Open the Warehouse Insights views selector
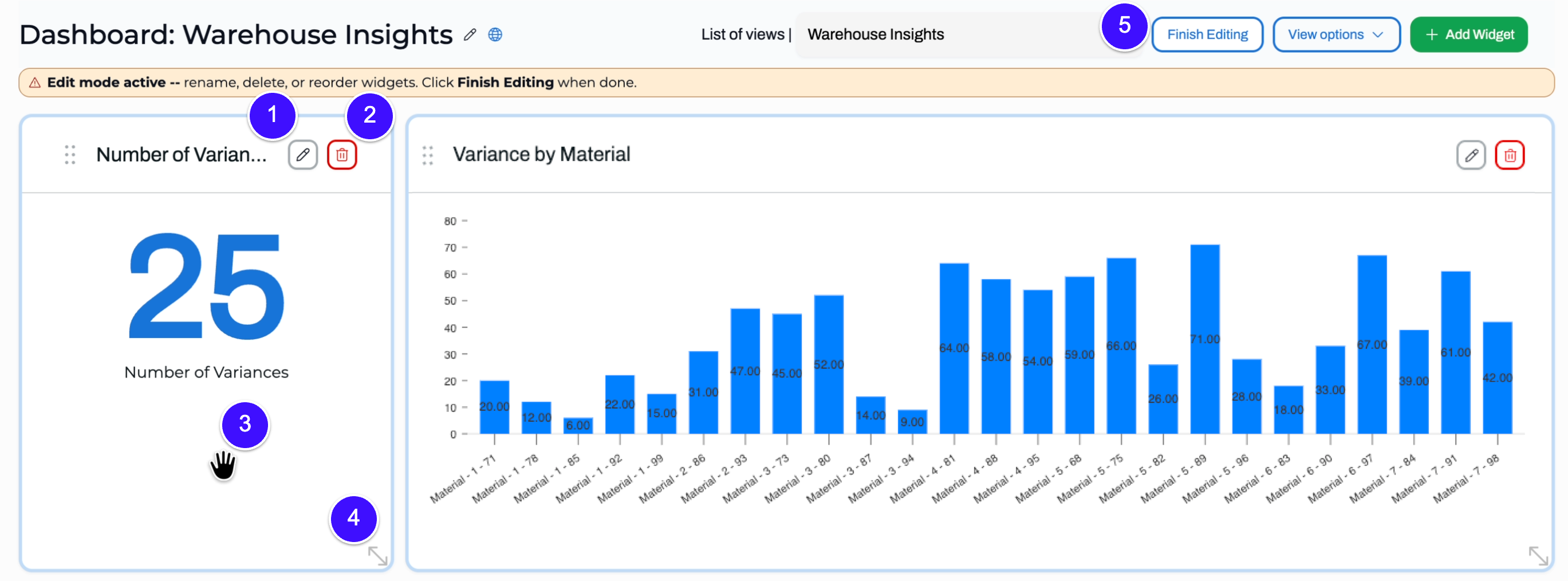Screen dimensions: 1568x581 click(968, 35)
